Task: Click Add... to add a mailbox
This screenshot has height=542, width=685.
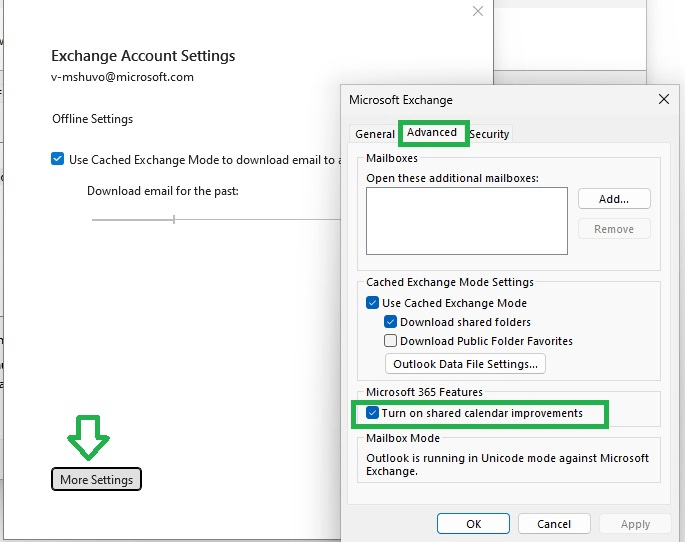Action: coord(614,199)
